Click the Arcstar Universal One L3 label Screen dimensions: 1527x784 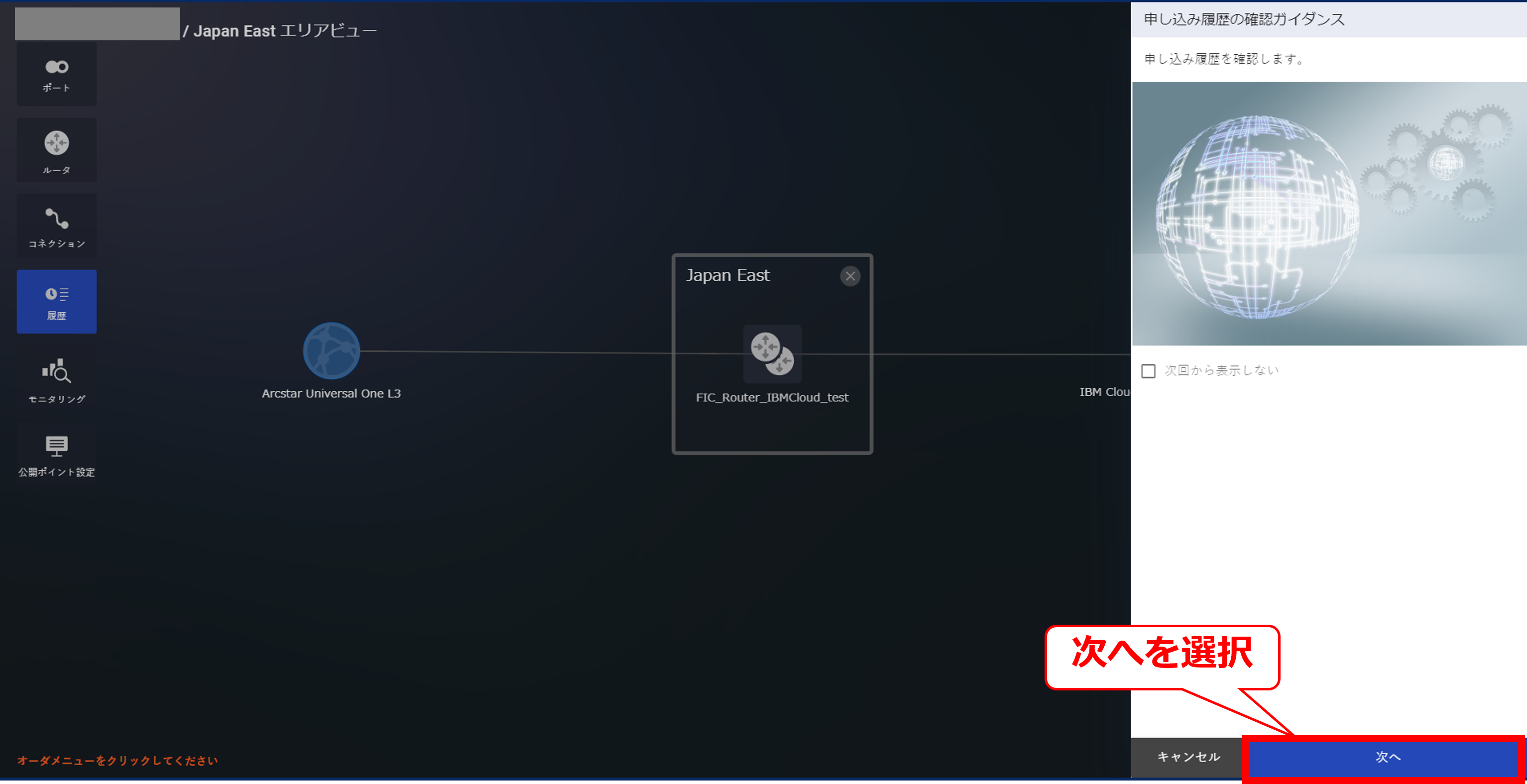[332, 393]
